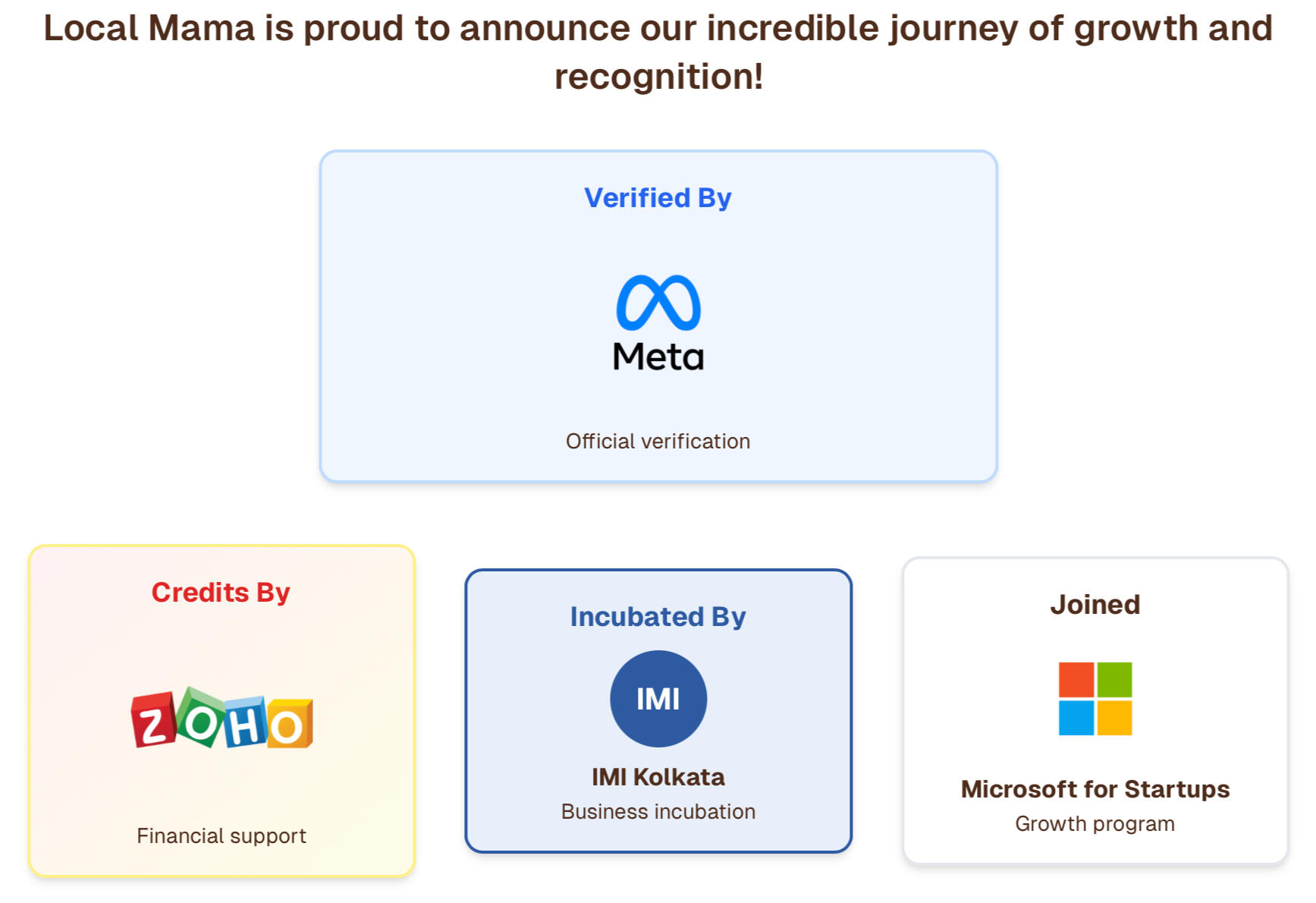Click the Growth program caption
Image resolution: width=1316 pixels, height=903 pixels.
(x=1095, y=824)
